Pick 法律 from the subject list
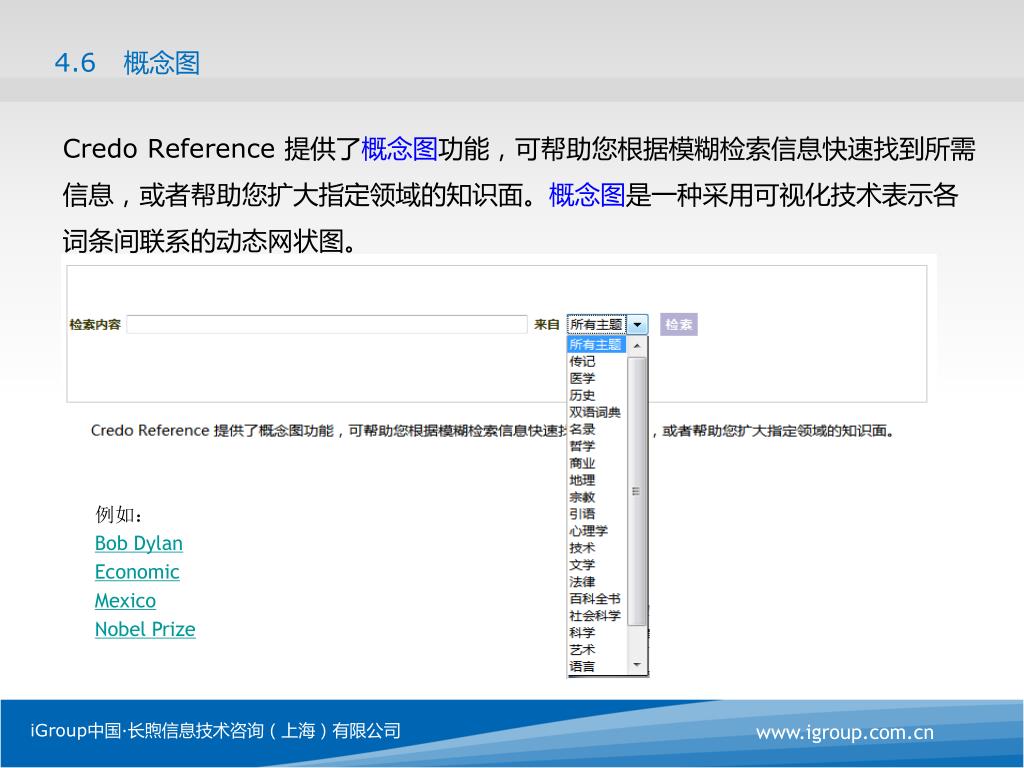1024x768 pixels. pos(582,582)
